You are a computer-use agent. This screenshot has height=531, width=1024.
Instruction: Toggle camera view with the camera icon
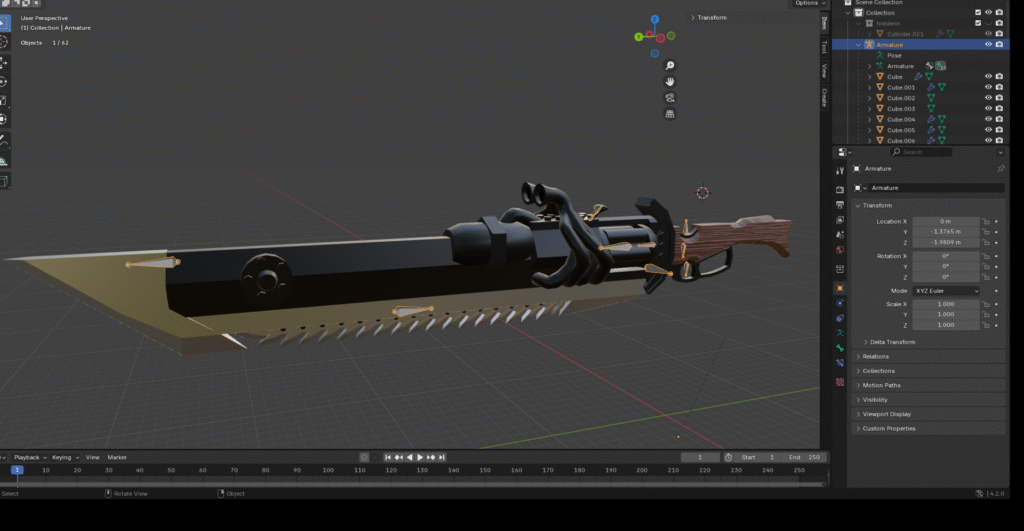click(x=669, y=98)
